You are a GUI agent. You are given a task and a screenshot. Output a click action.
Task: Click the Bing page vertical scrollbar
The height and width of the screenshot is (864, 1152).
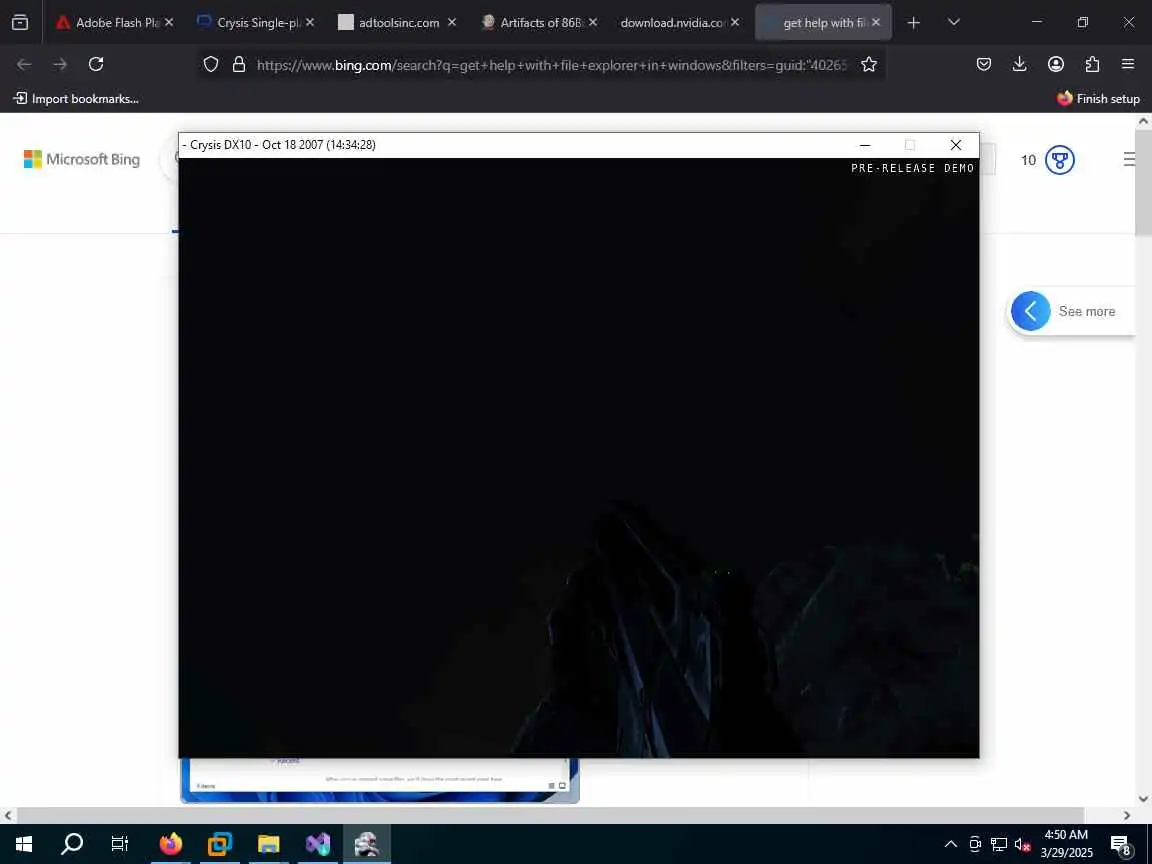click(x=1143, y=182)
